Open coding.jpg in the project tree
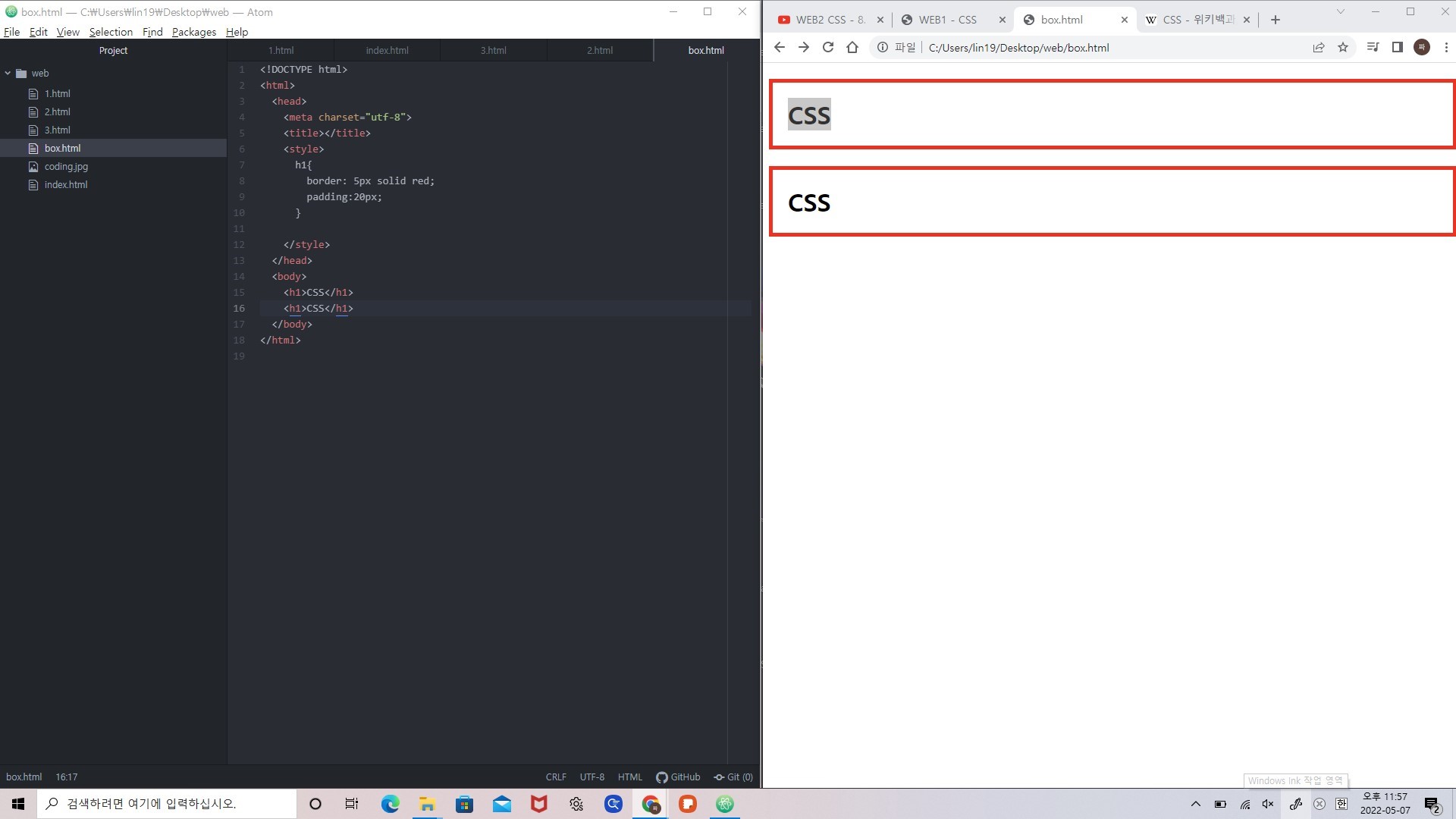The height and width of the screenshot is (819, 1456). tap(66, 166)
